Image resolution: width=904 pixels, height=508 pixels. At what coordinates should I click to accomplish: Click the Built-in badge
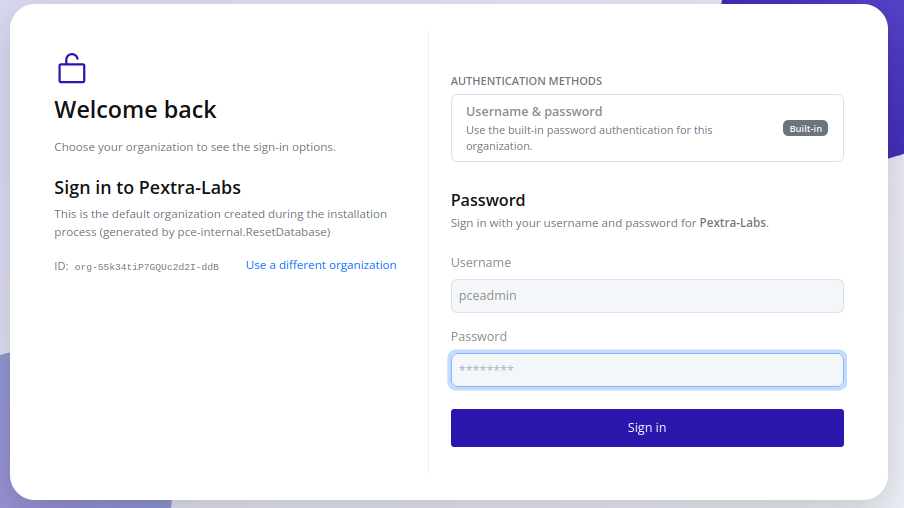(805, 128)
